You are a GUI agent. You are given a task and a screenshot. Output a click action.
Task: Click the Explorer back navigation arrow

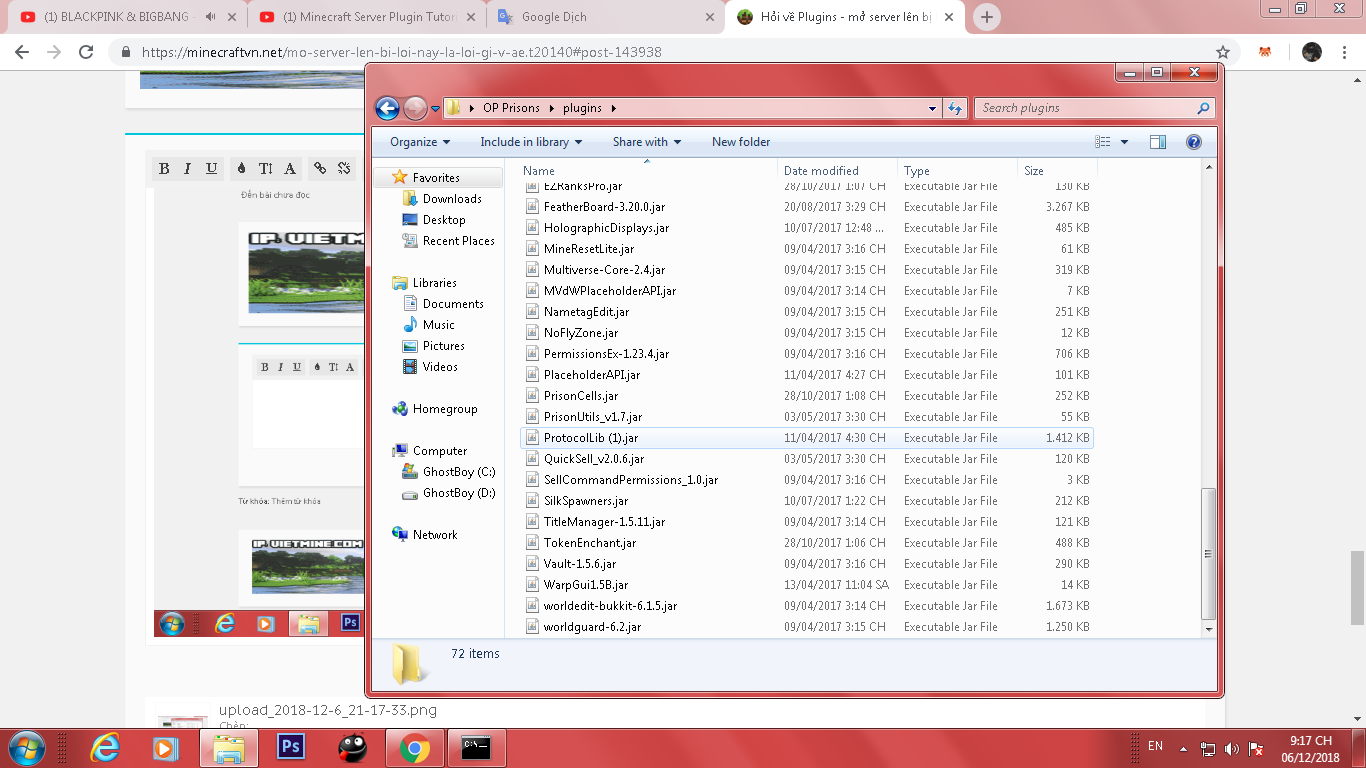(x=387, y=108)
